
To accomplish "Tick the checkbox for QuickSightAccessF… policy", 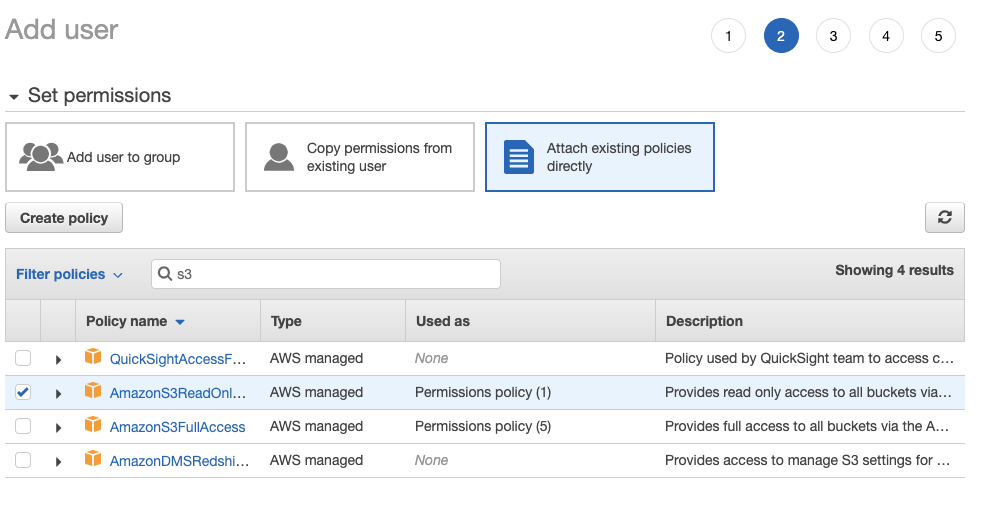I will coord(23,358).
